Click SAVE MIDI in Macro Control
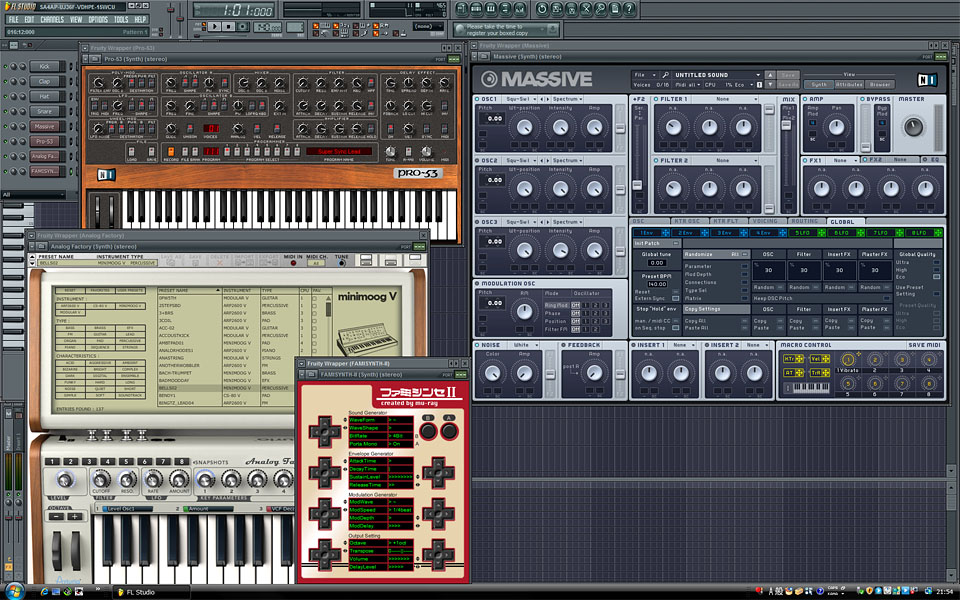 tap(924, 345)
